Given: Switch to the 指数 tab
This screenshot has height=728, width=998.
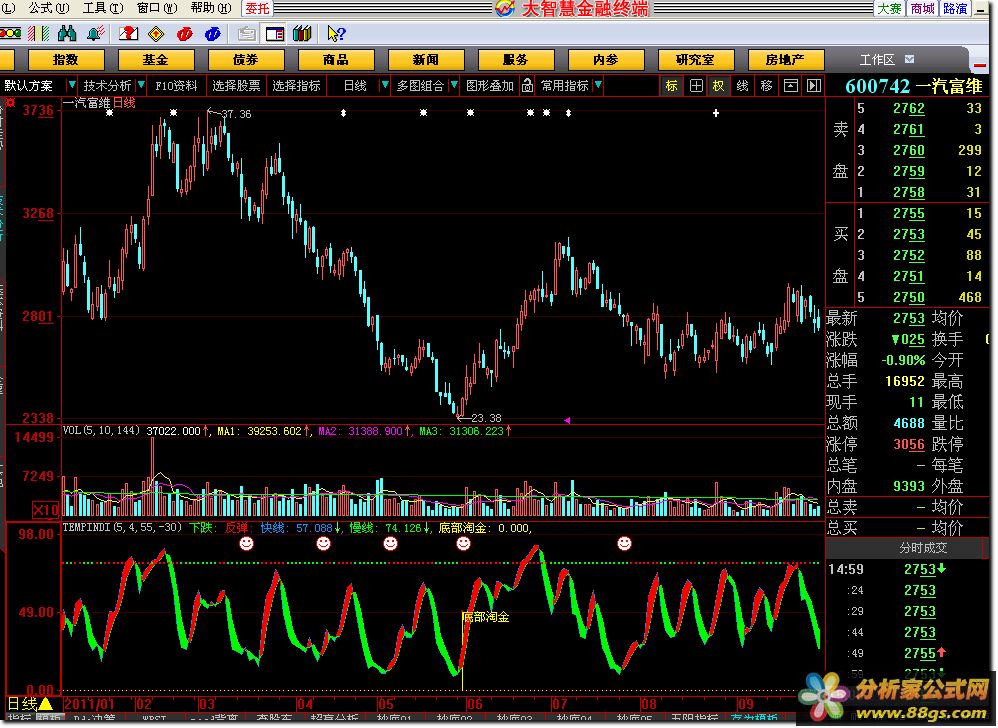Looking at the screenshot, I should (66, 60).
